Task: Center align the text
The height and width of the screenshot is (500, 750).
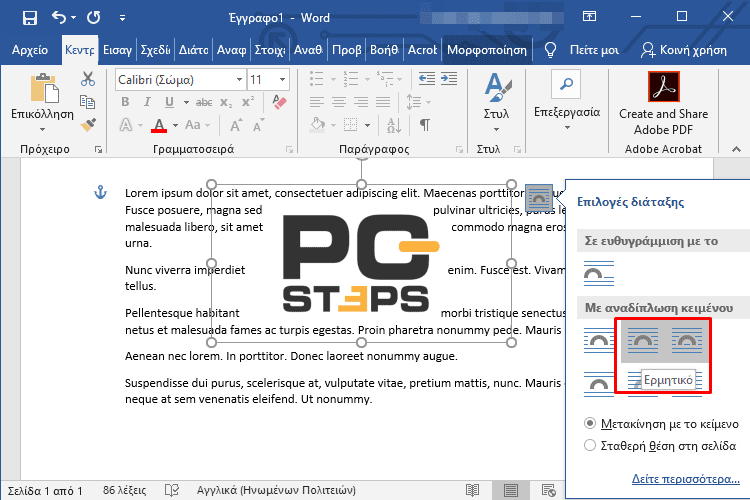Action: [339, 102]
